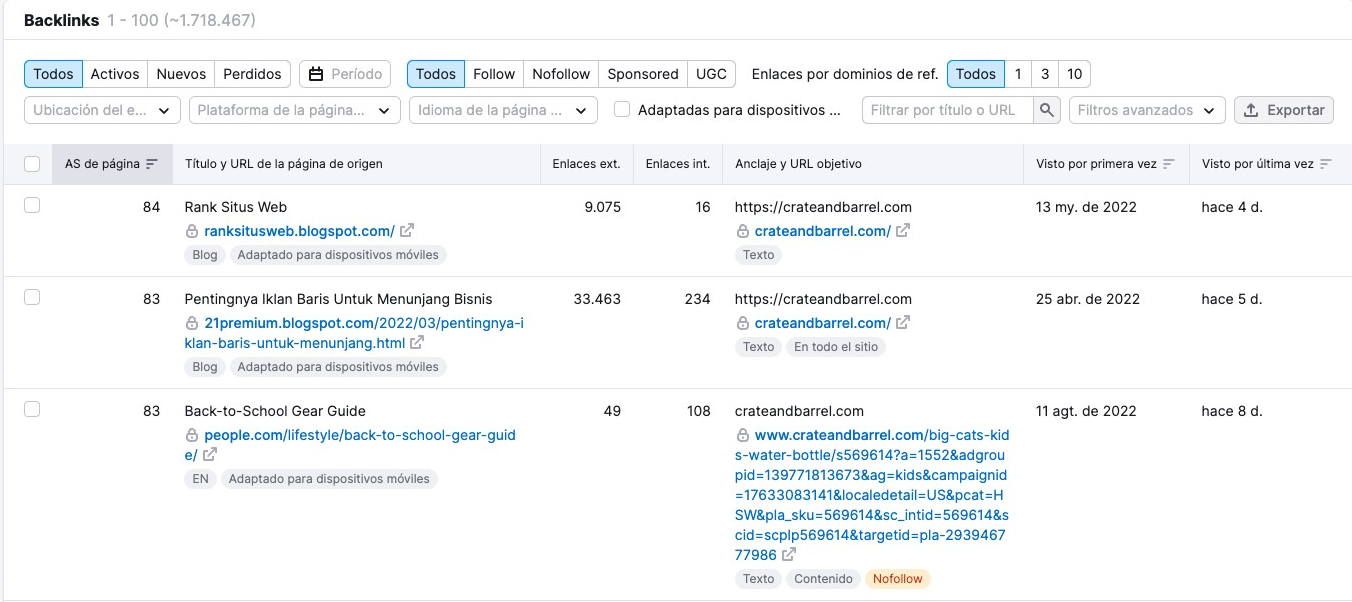Click the export upload icon
The width and height of the screenshot is (1352, 602).
point(1251,110)
